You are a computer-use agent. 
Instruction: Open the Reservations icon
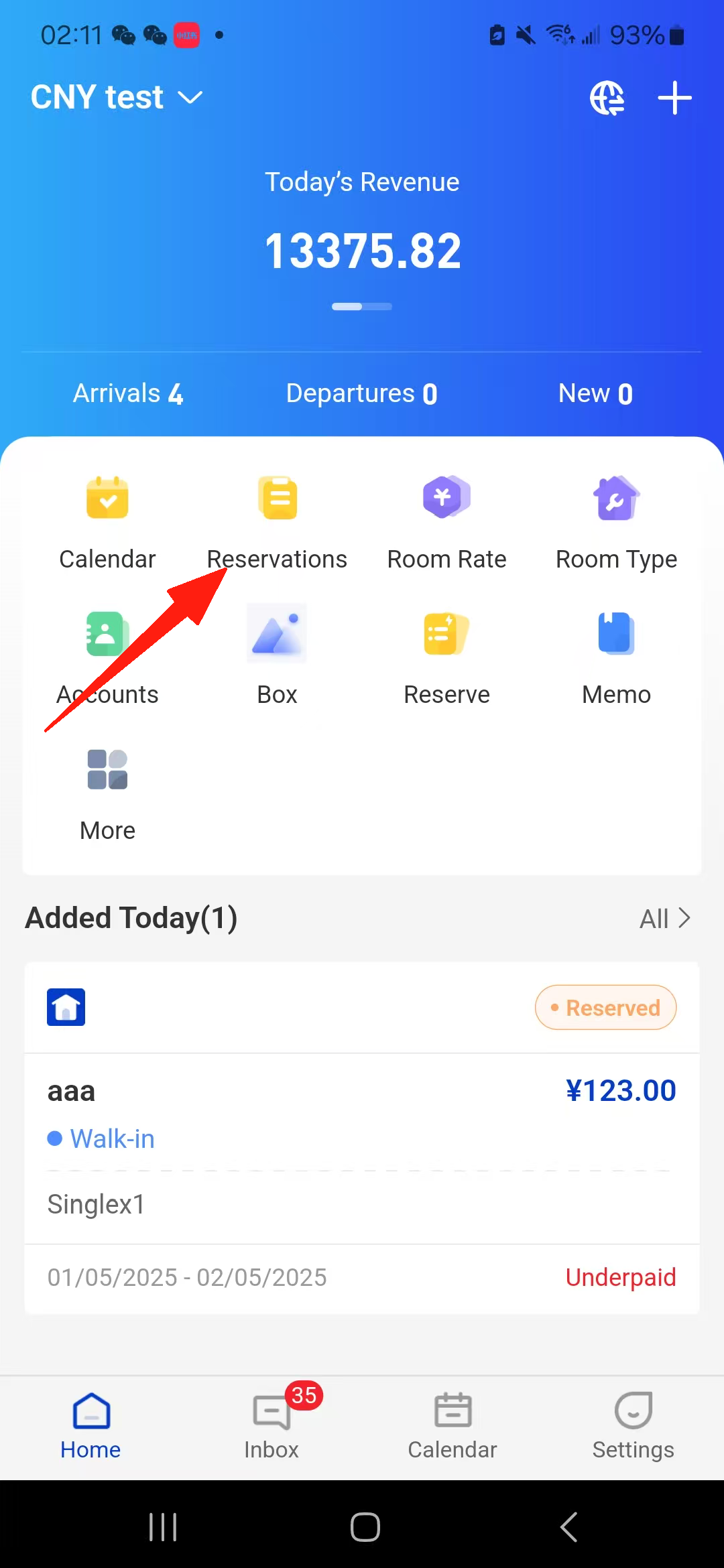[x=277, y=499]
